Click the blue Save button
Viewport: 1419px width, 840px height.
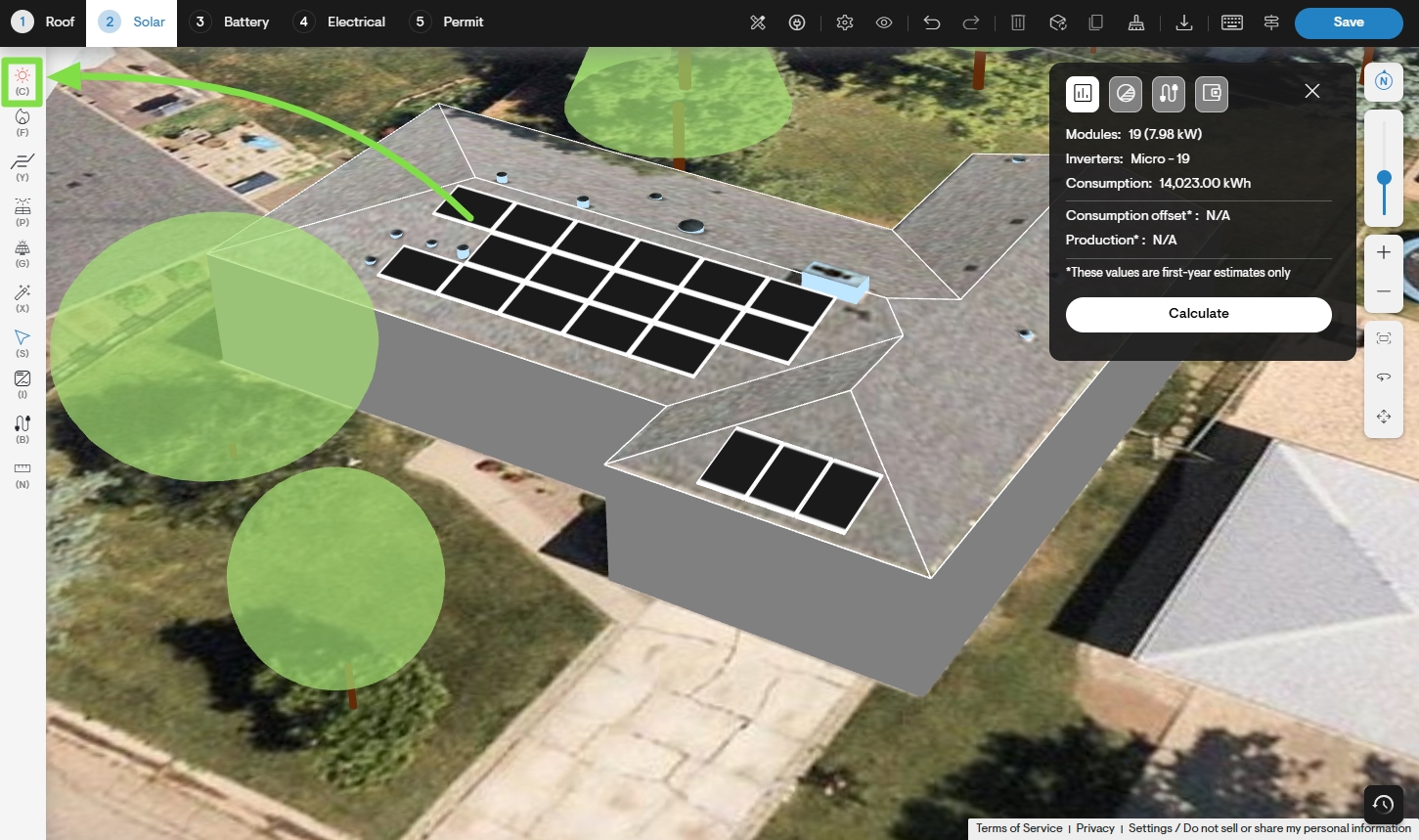(1348, 22)
